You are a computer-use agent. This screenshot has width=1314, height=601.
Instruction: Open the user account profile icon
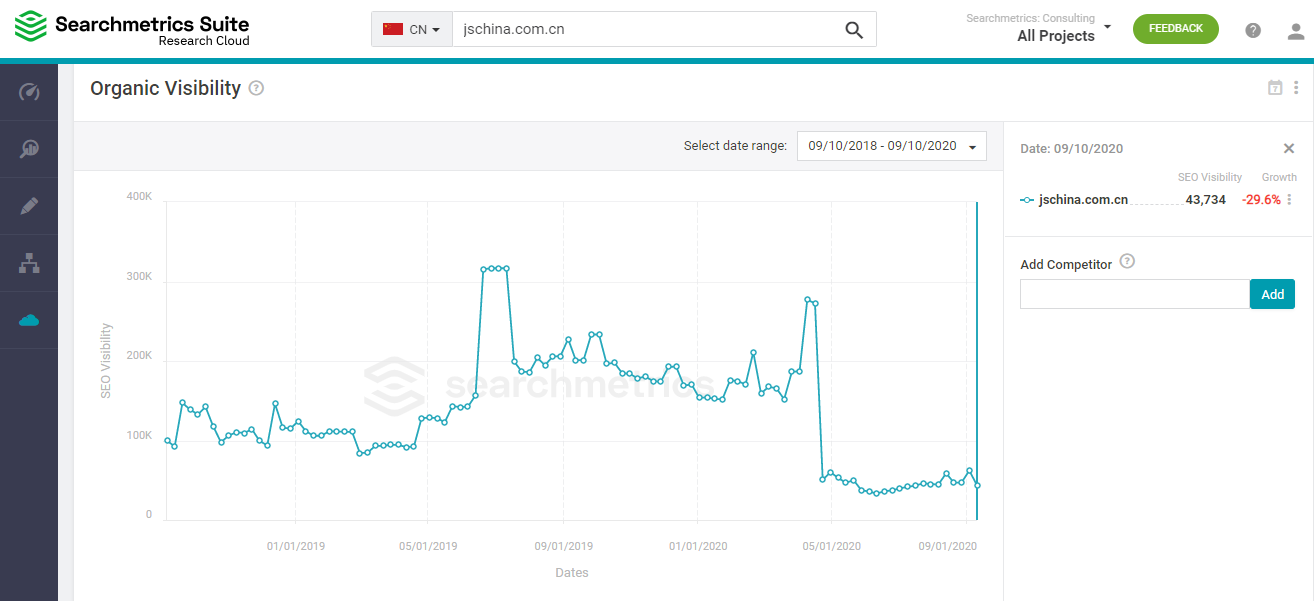point(1296,30)
